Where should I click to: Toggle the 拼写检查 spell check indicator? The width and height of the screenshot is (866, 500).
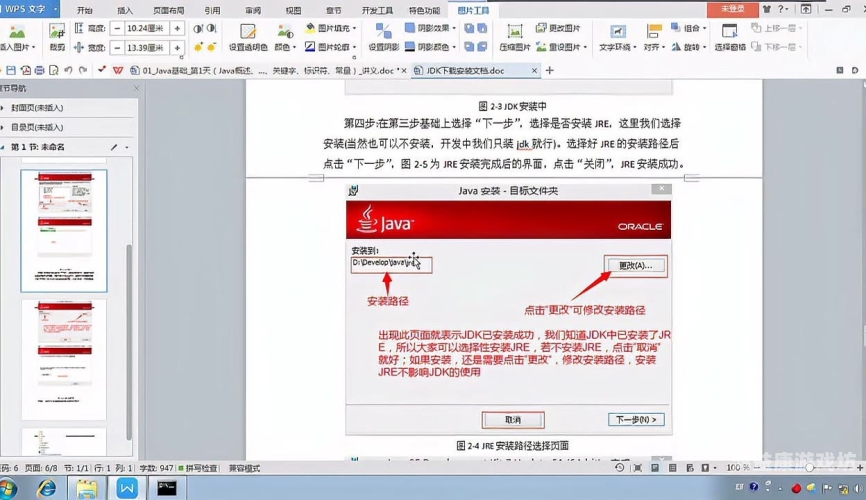198,468
